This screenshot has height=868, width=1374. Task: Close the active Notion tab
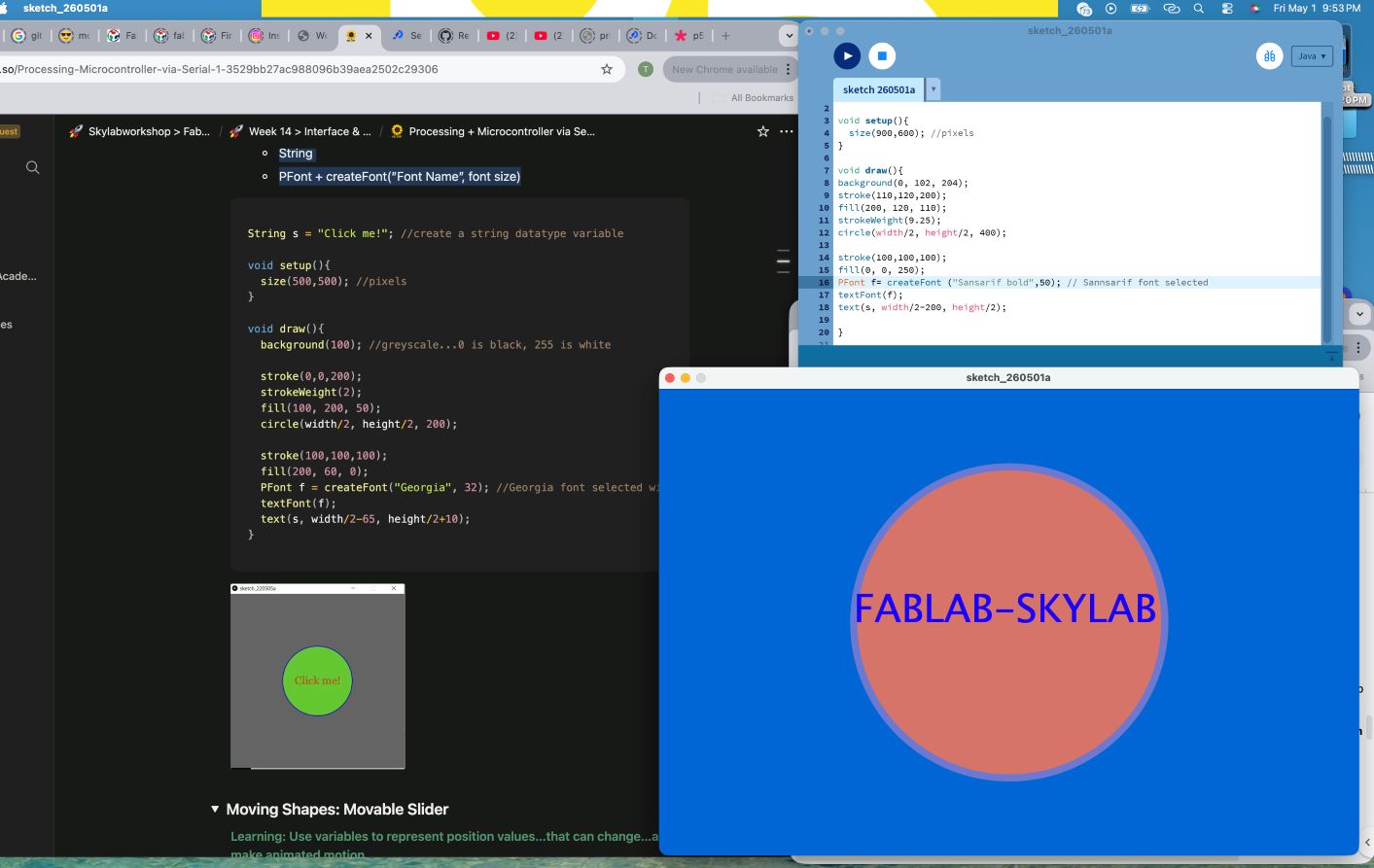369,36
